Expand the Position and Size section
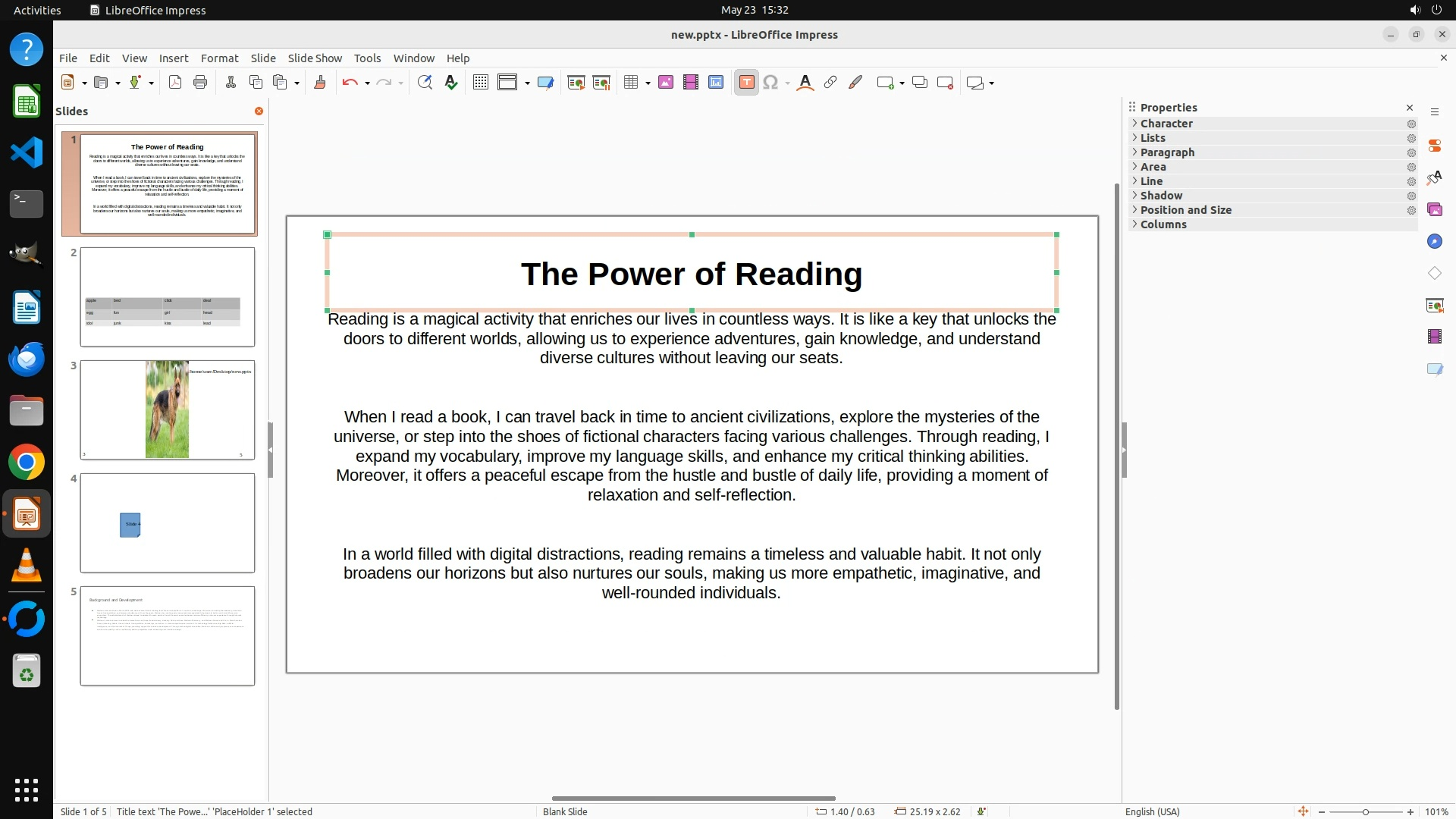The height and width of the screenshot is (819, 1456). click(x=1185, y=210)
